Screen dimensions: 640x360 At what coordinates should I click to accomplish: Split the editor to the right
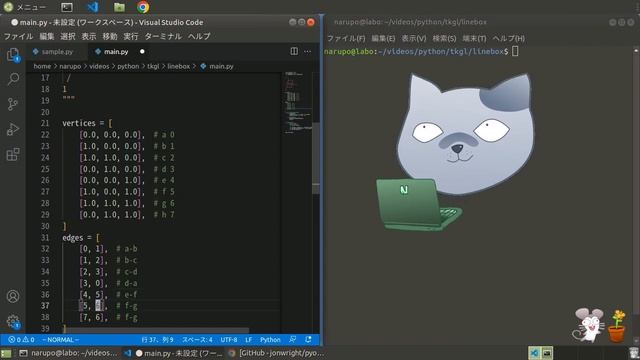pyautogui.click(x=294, y=51)
